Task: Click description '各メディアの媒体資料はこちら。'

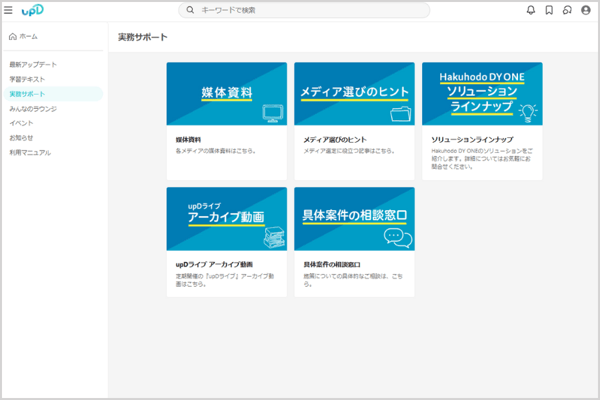Action: [215, 151]
